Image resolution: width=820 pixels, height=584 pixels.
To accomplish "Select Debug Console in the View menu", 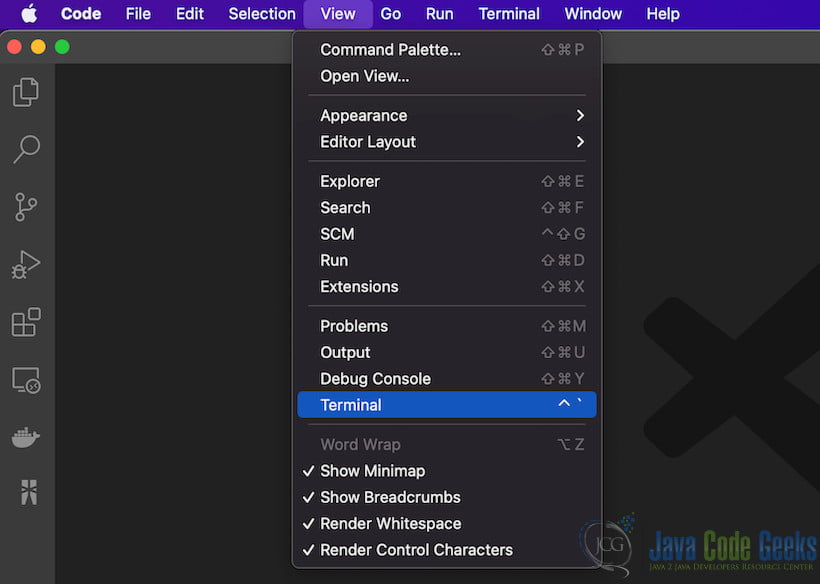I will coord(447,379).
